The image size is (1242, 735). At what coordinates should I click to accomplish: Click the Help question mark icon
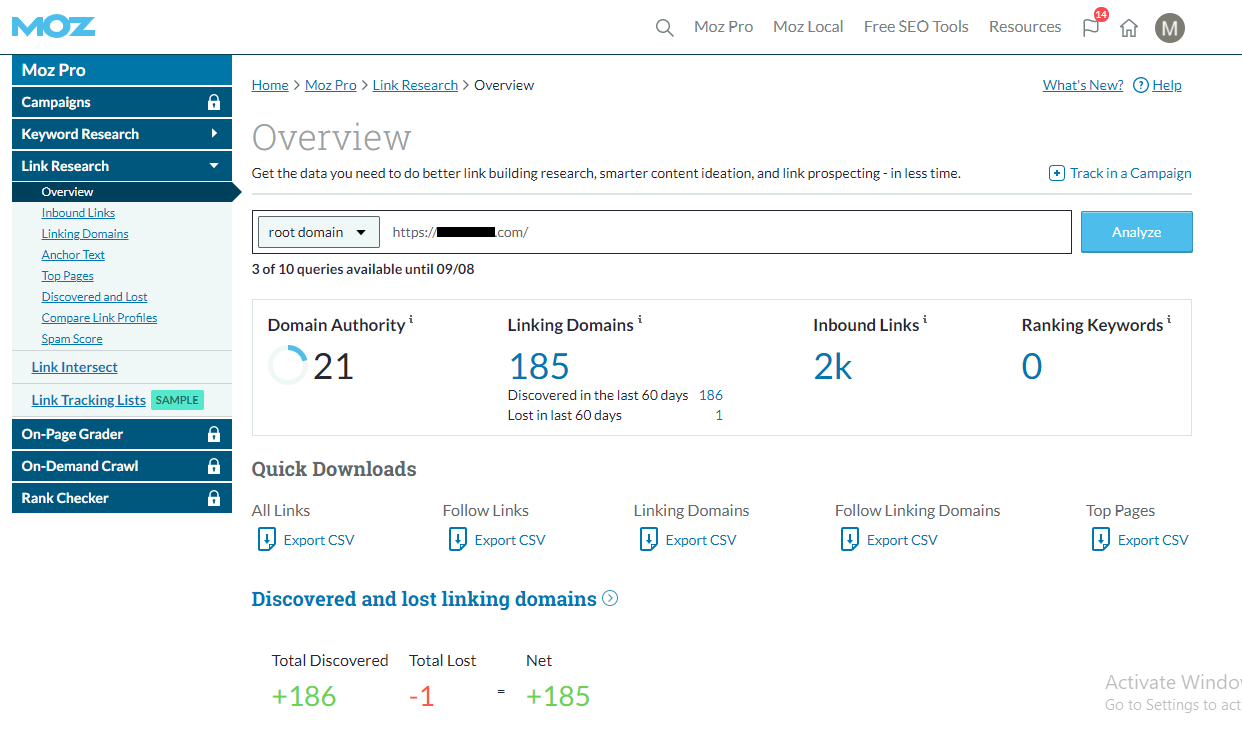pyautogui.click(x=1141, y=86)
